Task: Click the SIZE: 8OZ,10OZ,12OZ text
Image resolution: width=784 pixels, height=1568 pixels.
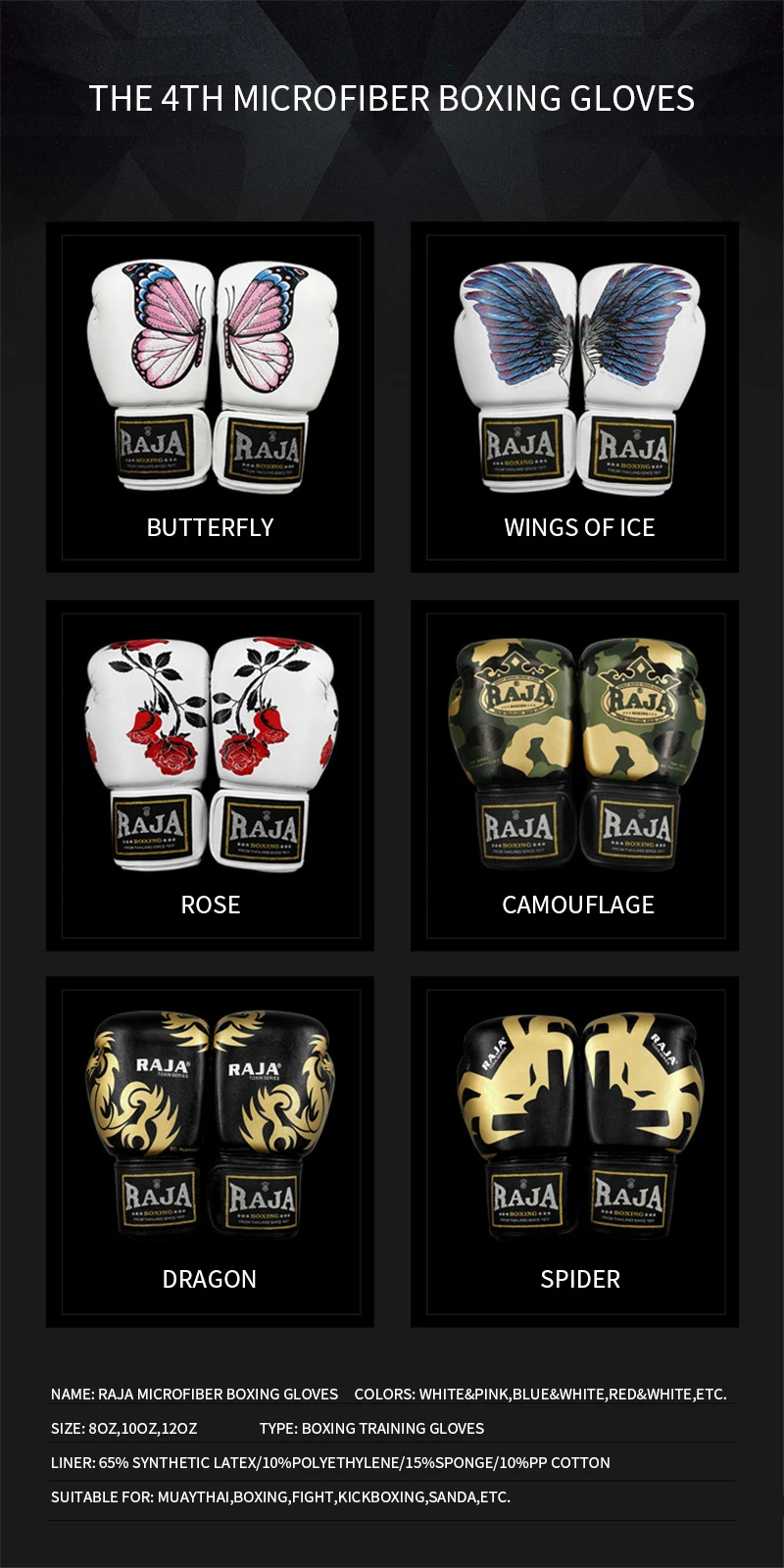Action: coord(123,1428)
